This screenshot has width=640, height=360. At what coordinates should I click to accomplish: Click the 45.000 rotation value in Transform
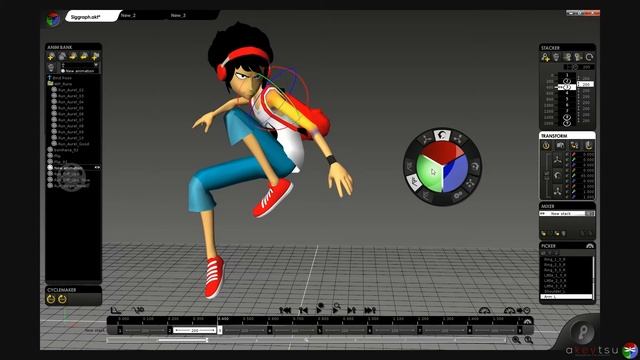587,176
